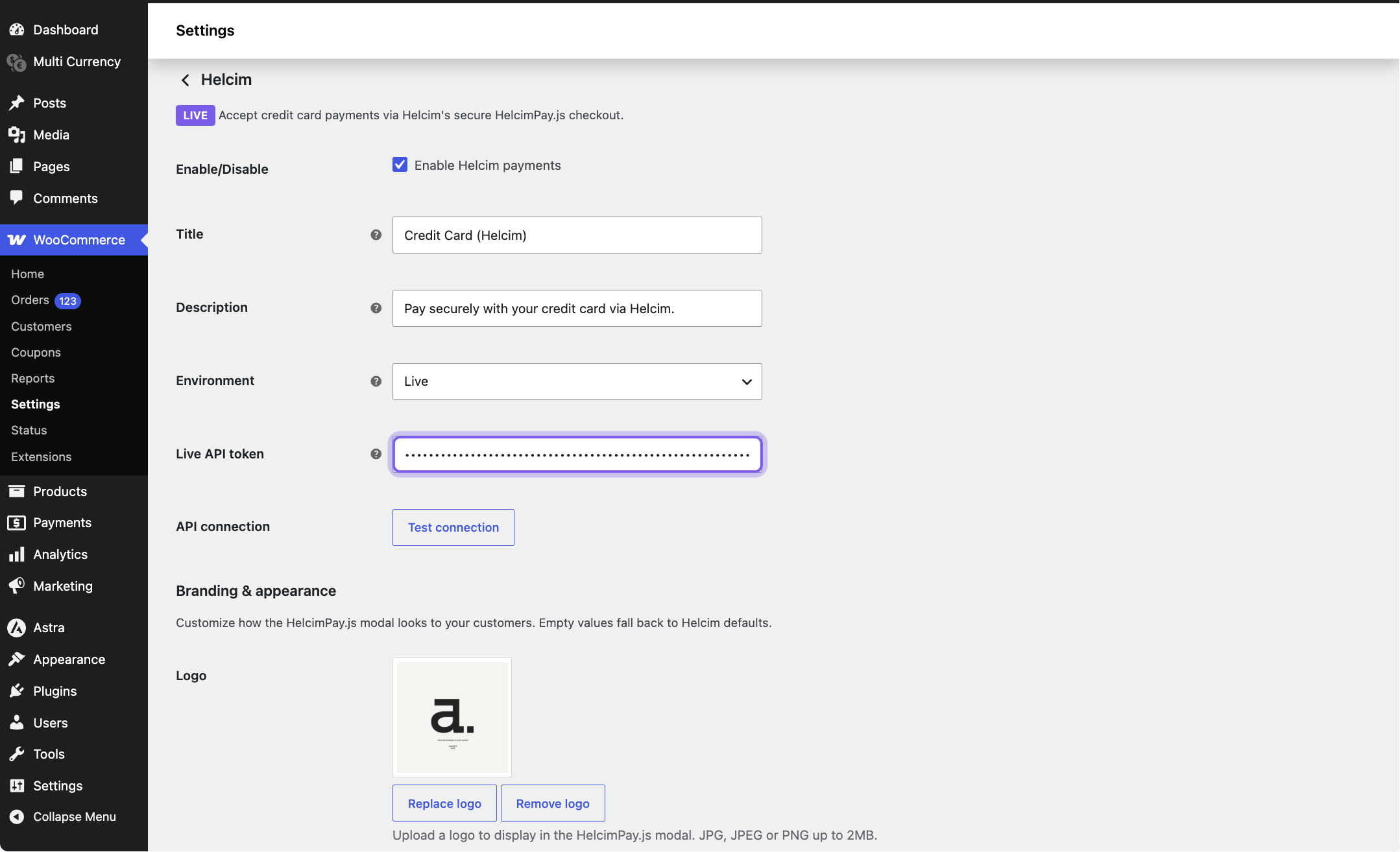Focus the Live API token field
The height and width of the screenshot is (852, 1400).
tap(577, 454)
